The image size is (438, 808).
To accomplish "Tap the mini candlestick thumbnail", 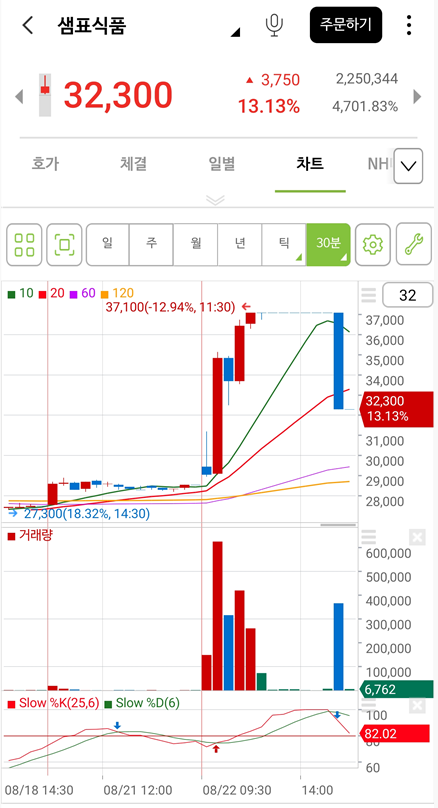I will click(x=45, y=95).
